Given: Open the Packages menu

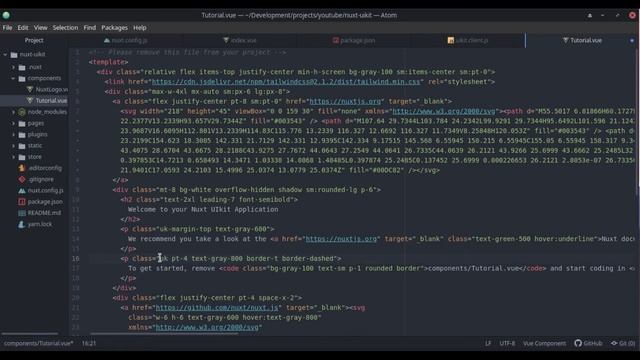Looking at the screenshot, I should pos(114,28).
